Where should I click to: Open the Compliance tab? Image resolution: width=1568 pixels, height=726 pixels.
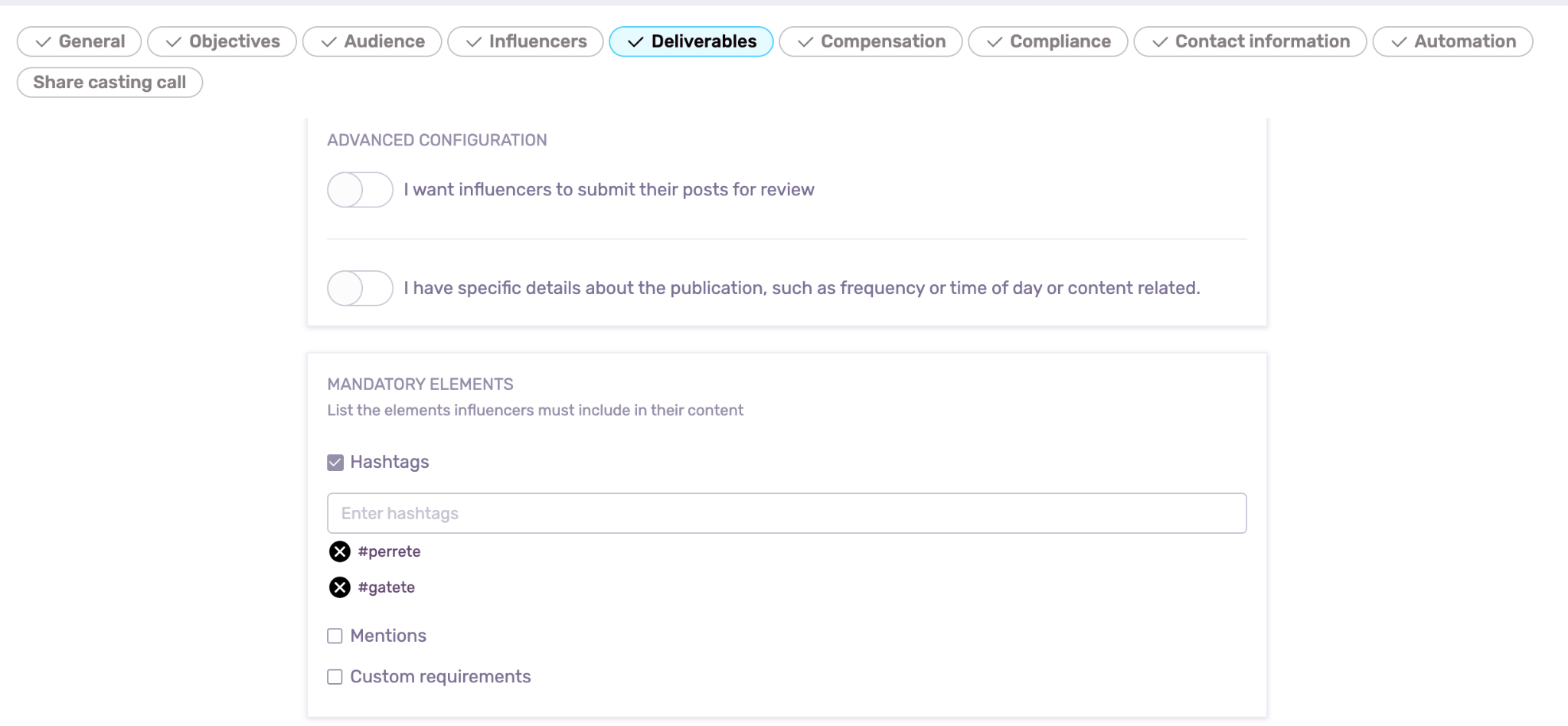(1047, 41)
